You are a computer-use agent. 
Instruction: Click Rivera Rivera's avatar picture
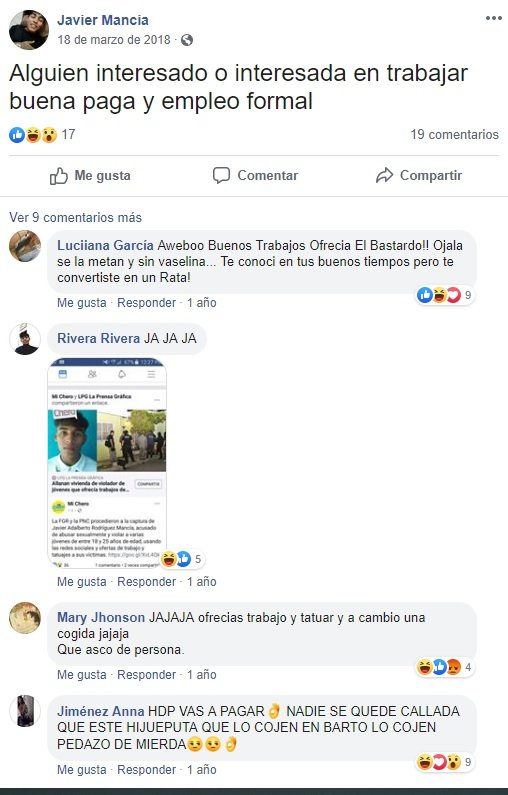[x=25, y=339]
